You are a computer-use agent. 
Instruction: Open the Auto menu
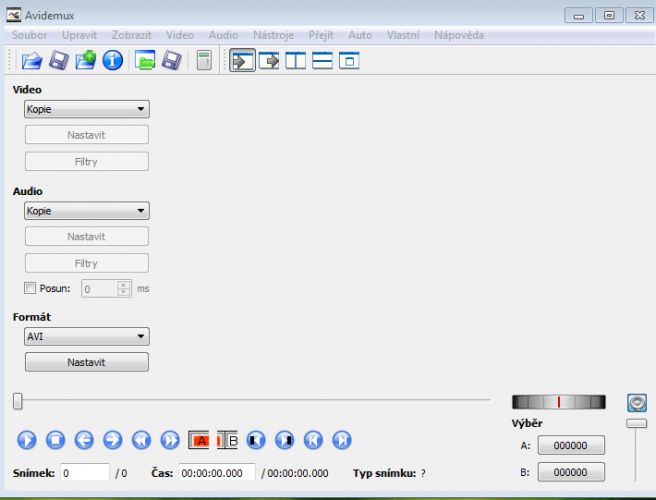360,35
